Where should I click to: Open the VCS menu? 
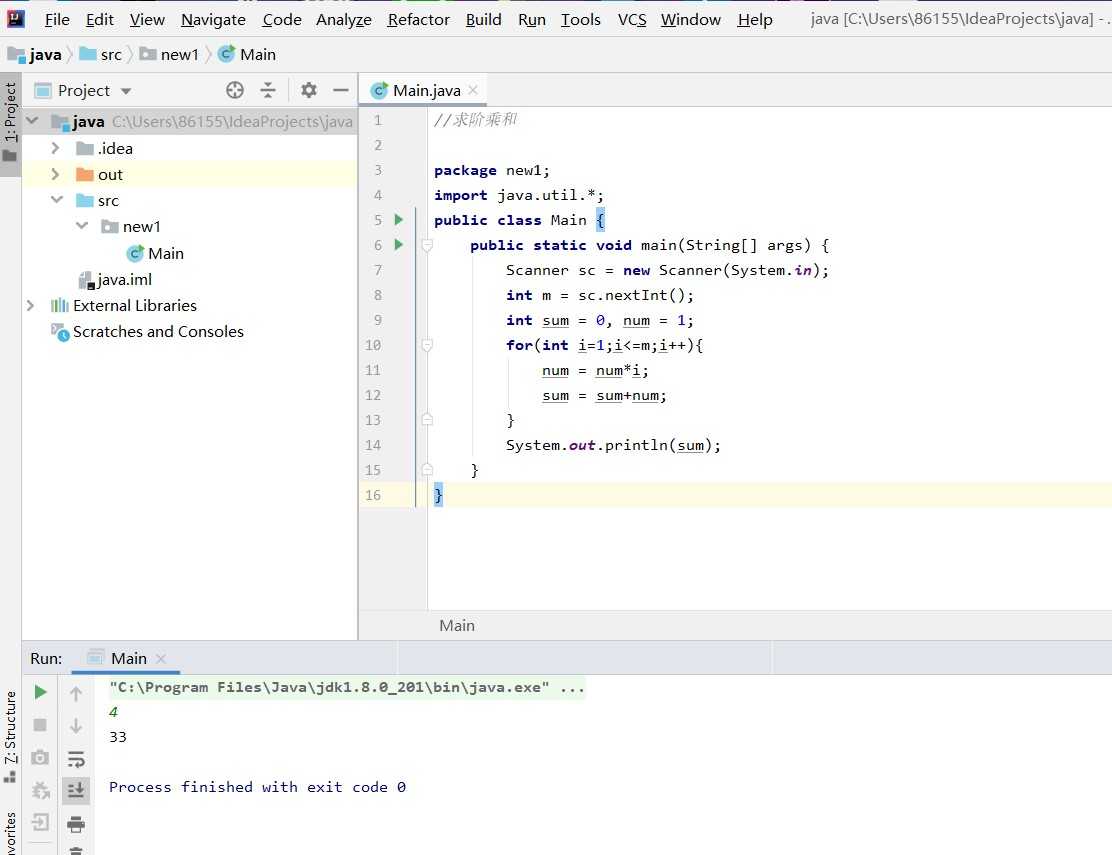pyautogui.click(x=632, y=20)
